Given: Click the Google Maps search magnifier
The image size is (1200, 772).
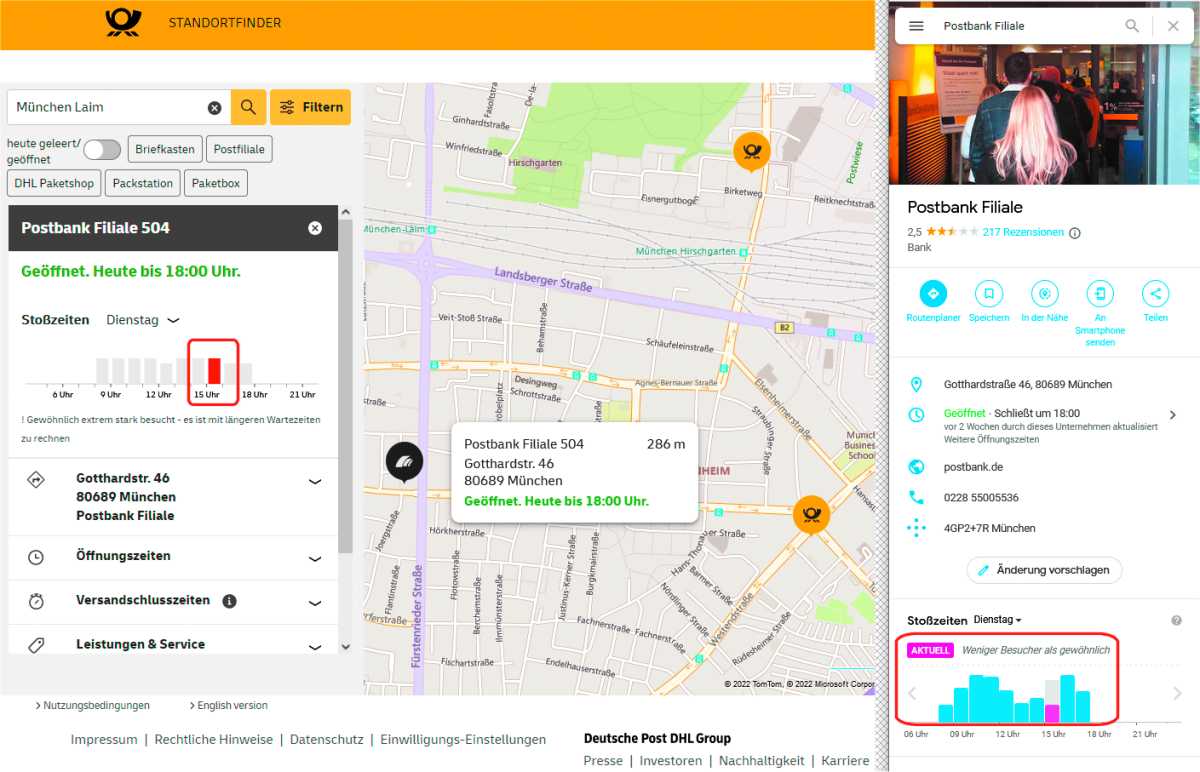Looking at the screenshot, I should (x=1132, y=26).
